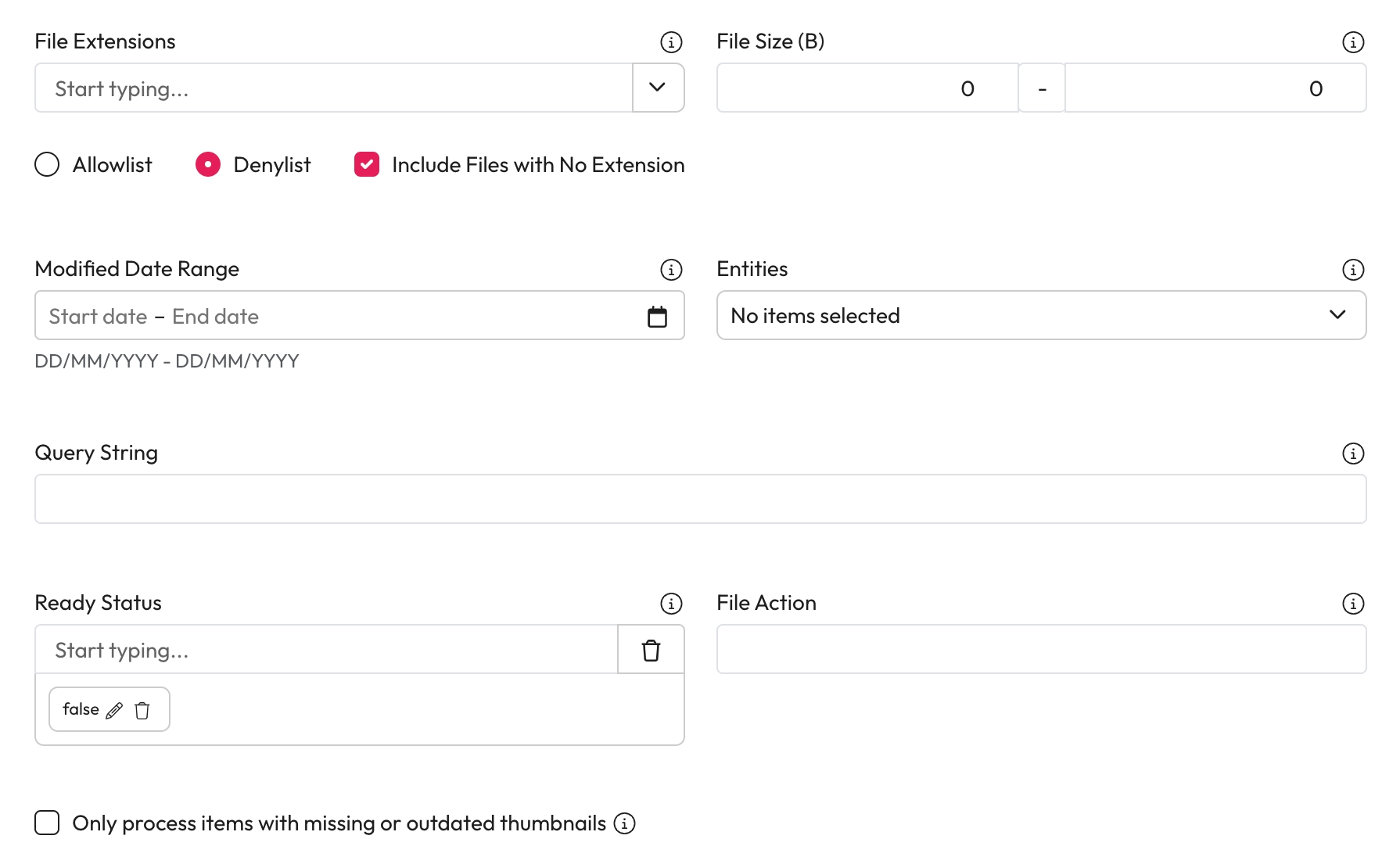The image size is (1400, 857).
Task: Click the Entities info icon
Action: [1353, 270]
